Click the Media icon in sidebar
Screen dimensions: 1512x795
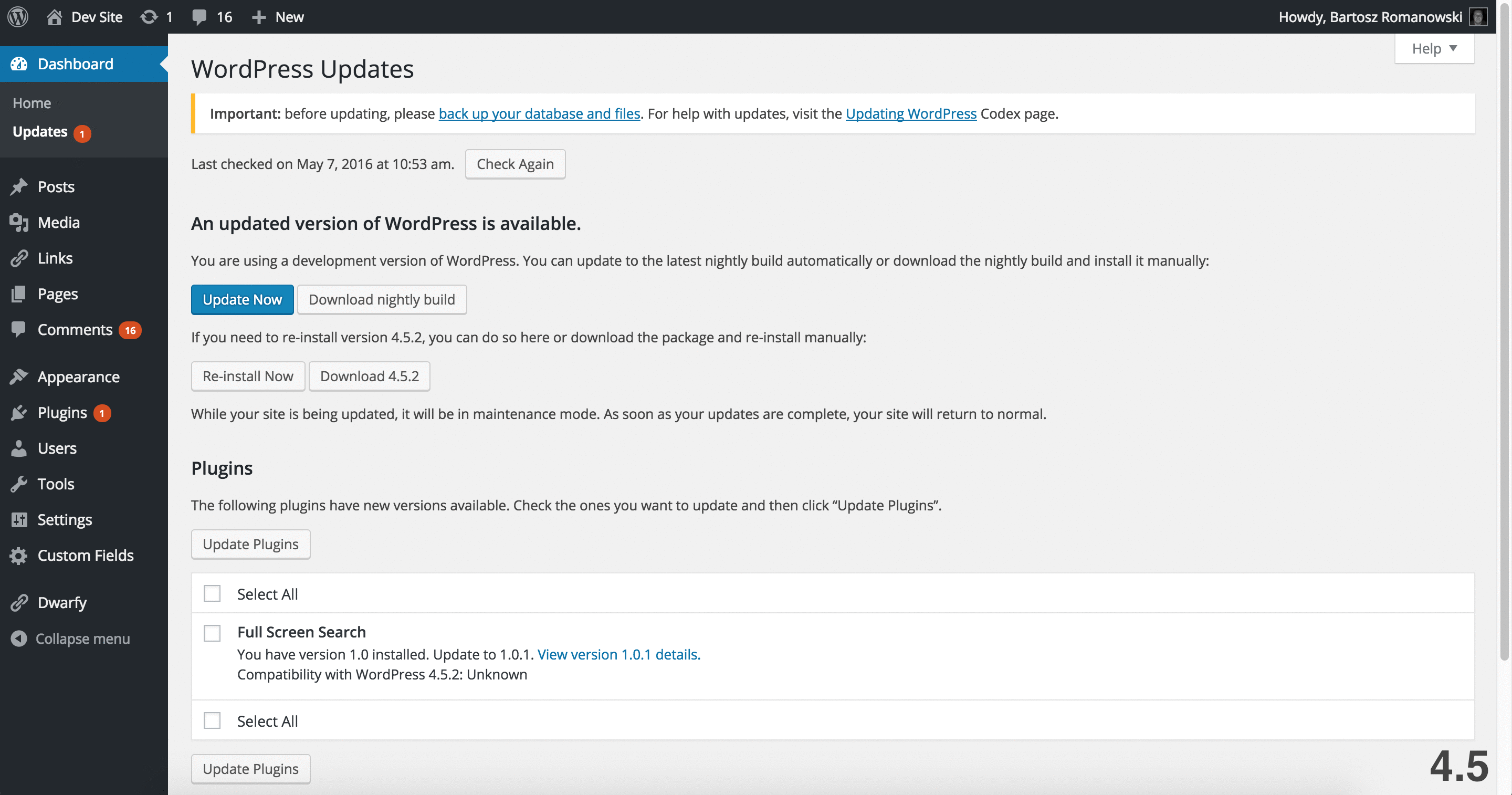(19, 223)
